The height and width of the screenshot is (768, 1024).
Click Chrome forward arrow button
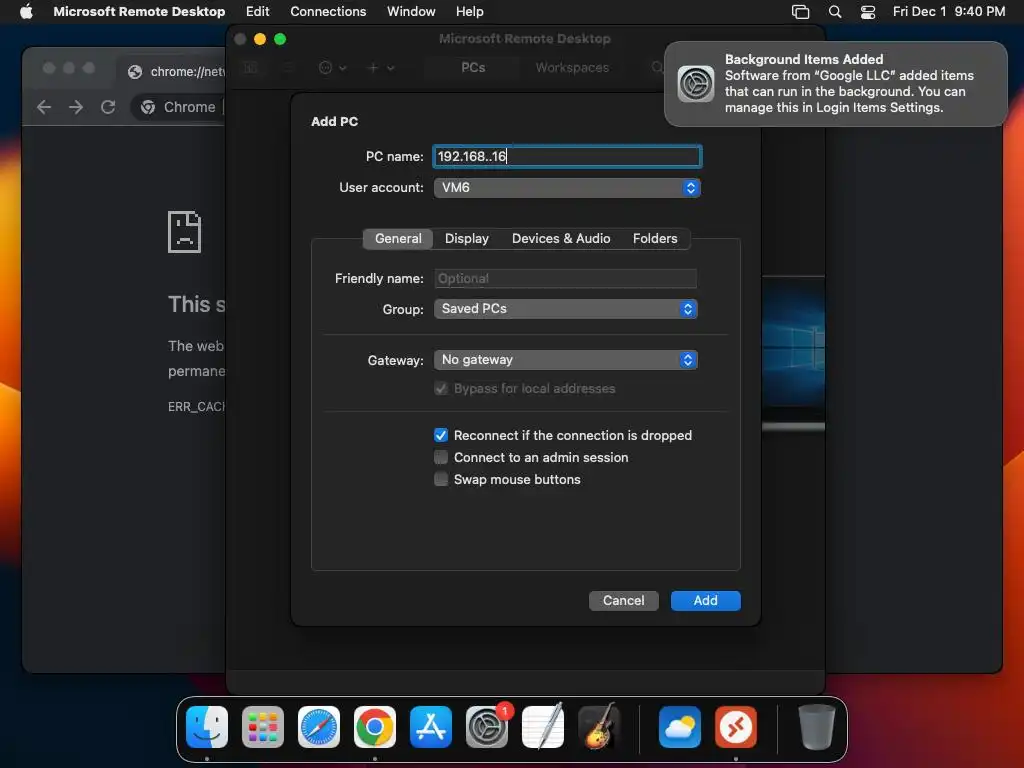pyautogui.click(x=76, y=107)
